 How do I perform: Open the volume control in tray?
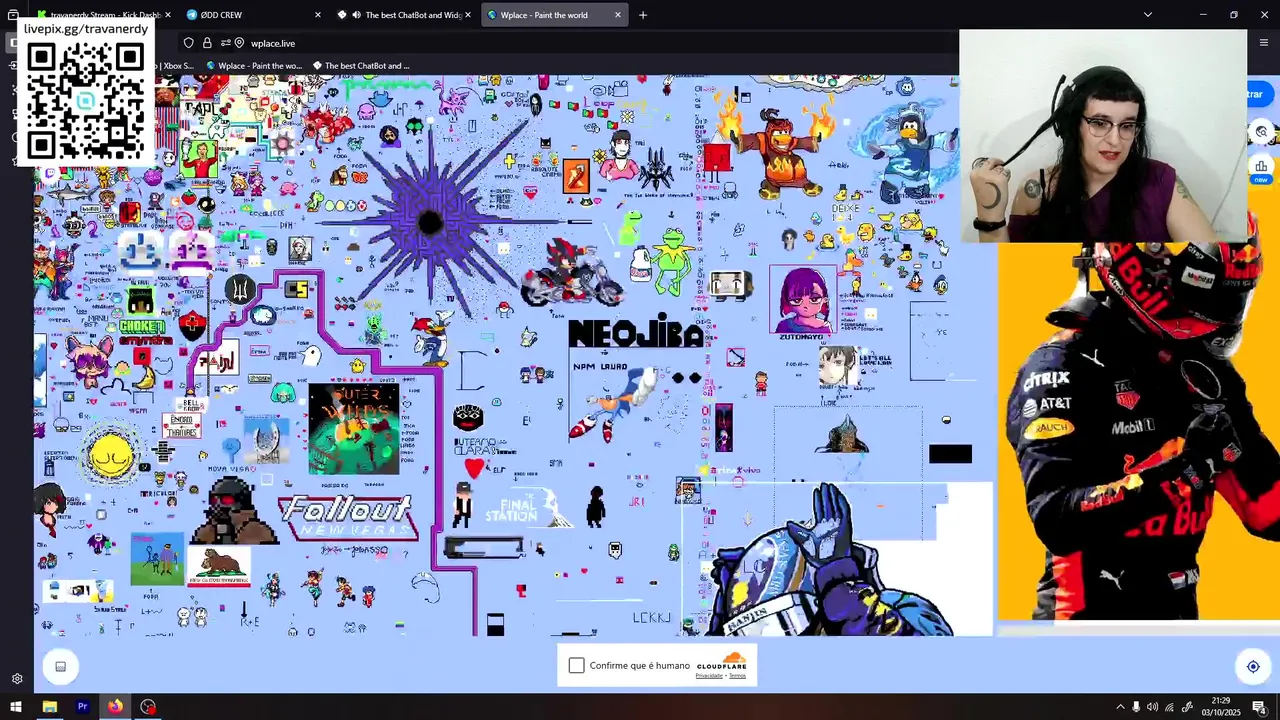point(1152,707)
